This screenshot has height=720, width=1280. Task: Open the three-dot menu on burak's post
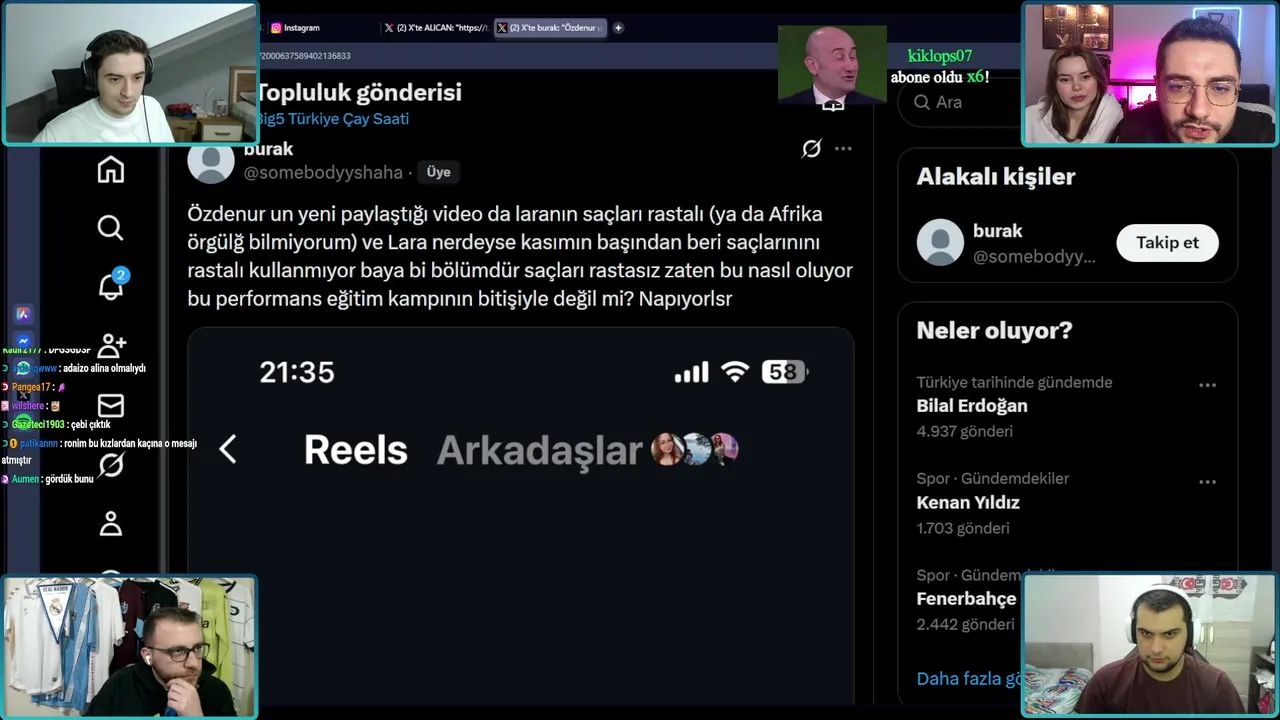coord(843,149)
